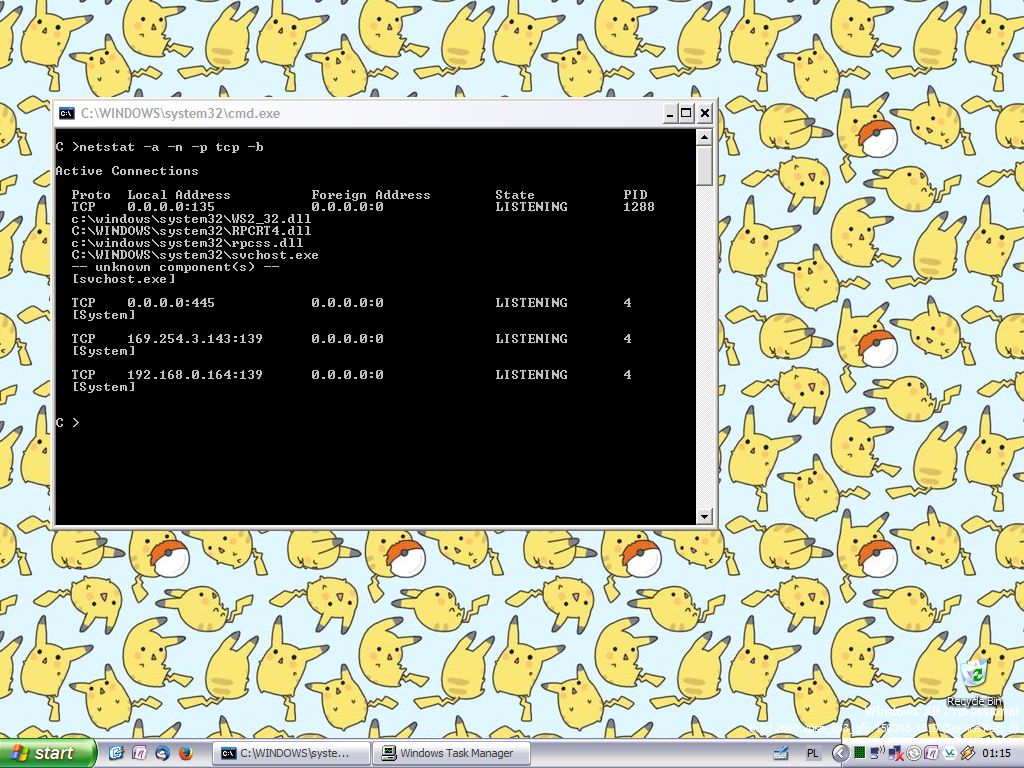The height and width of the screenshot is (768, 1024).
Task: Click the unknown component(s) line
Action: (176, 267)
